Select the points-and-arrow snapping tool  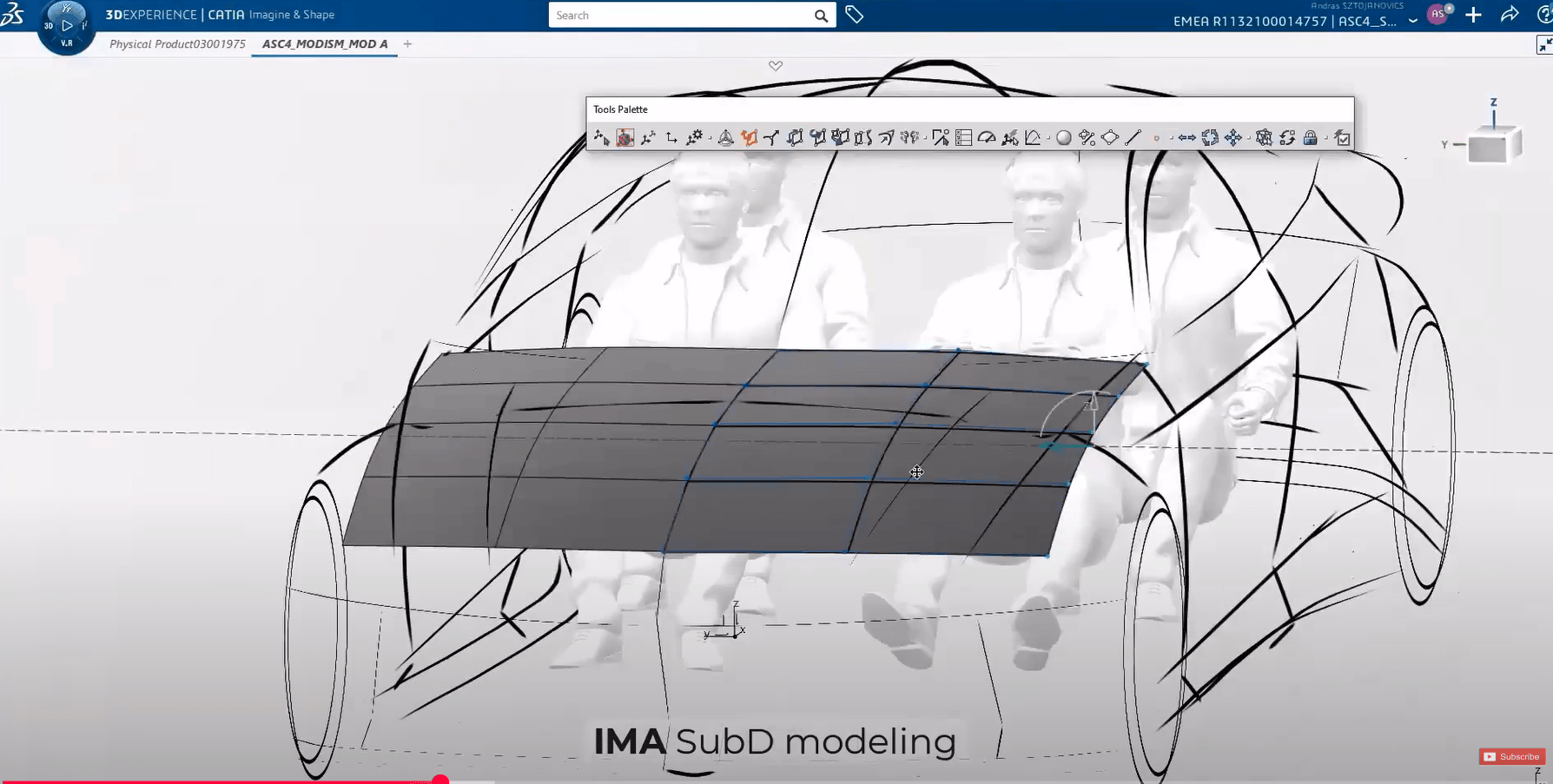click(1009, 137)
